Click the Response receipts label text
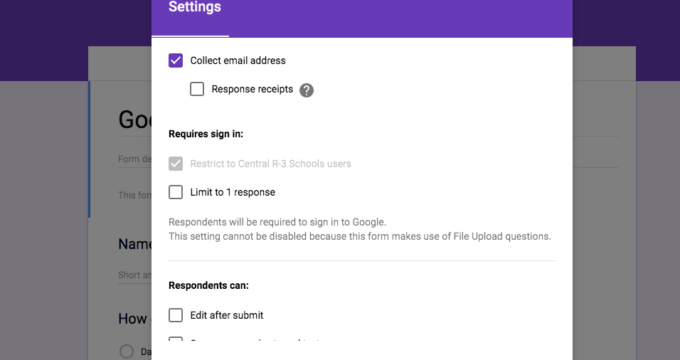 (252, 89)
